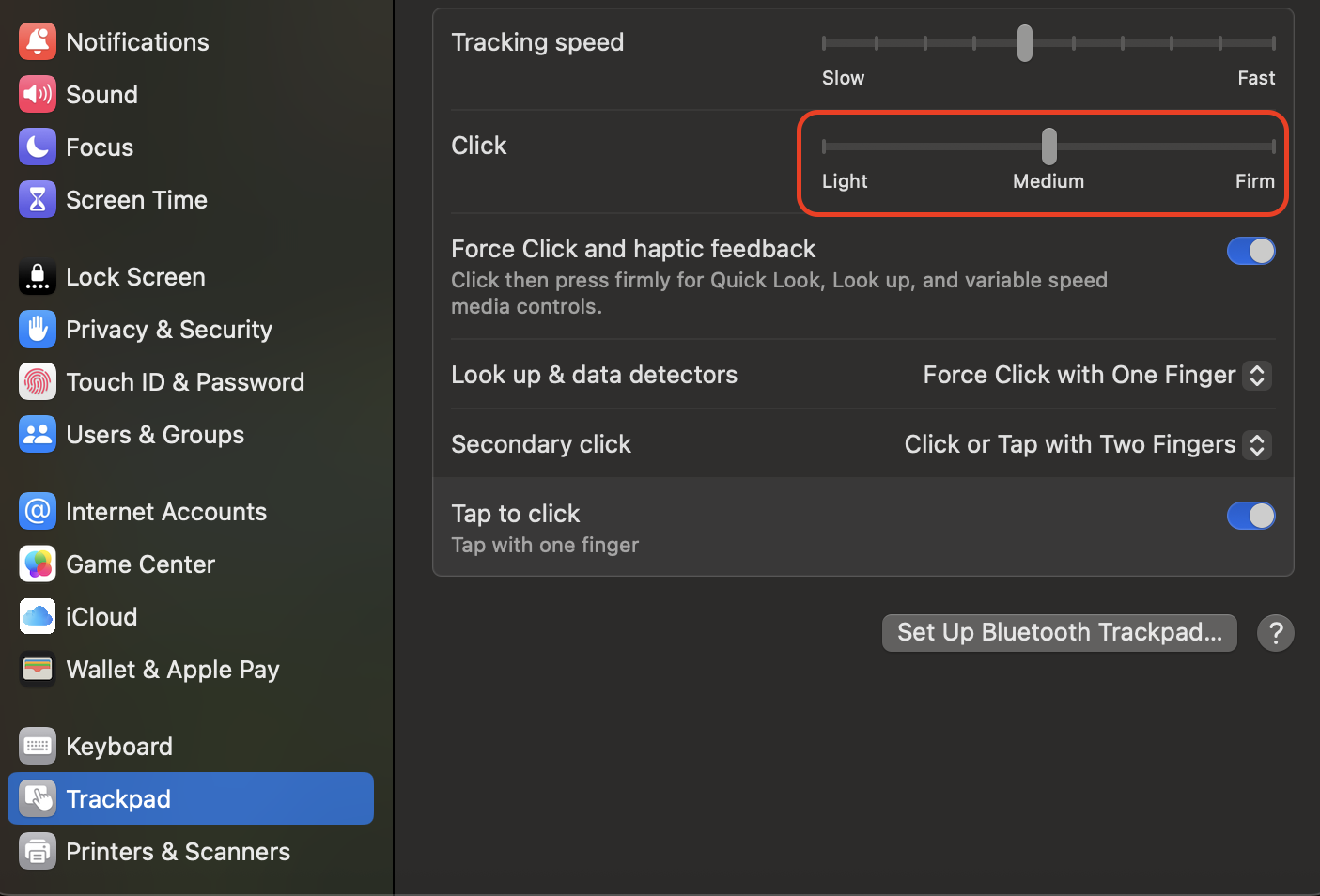Click the Wallet & Apple Pay icon
This screenshot has width=1320, height=896.
point(38,669)
